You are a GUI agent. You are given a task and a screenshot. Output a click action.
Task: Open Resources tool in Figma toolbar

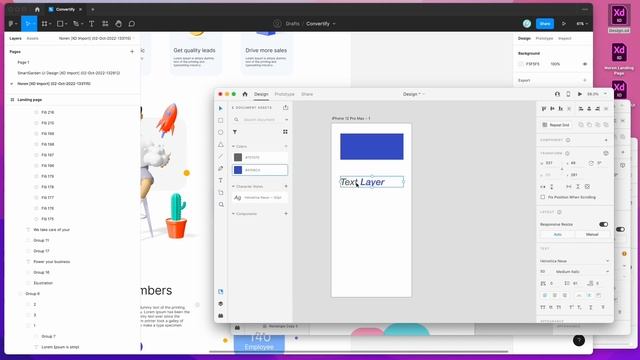point(105,24)
